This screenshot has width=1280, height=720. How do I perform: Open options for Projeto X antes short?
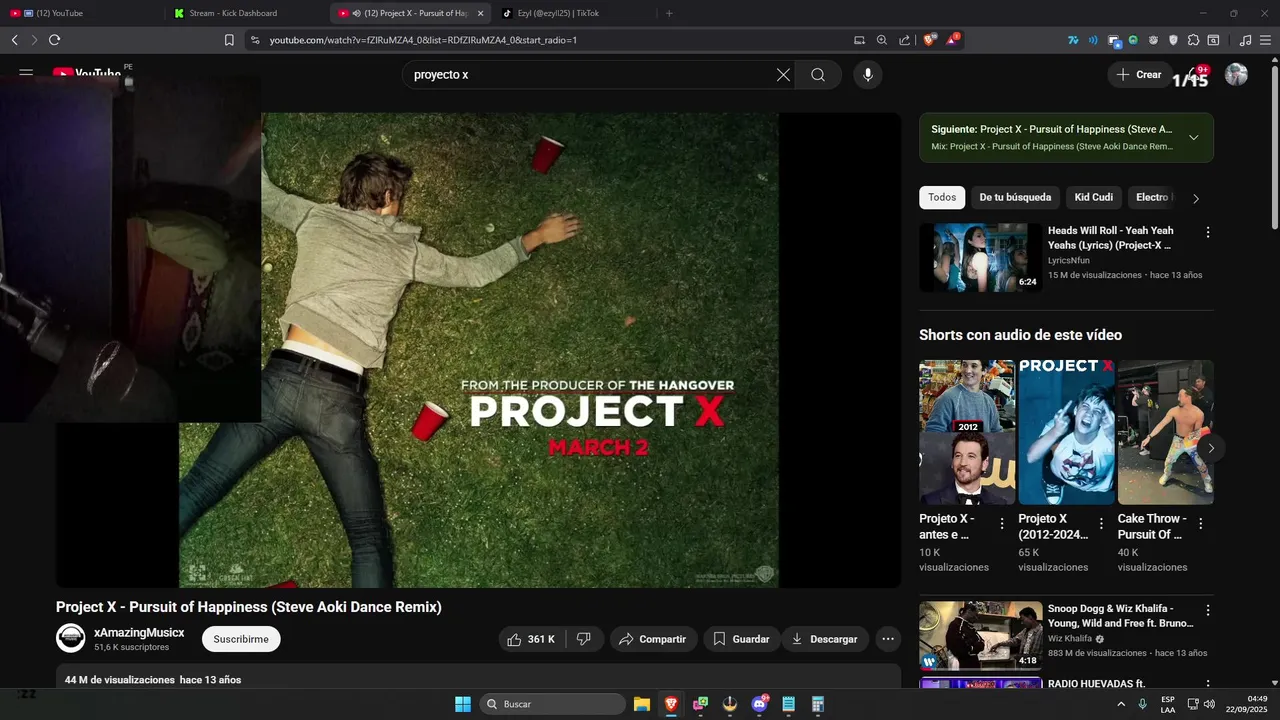(x=1002, y=523)
